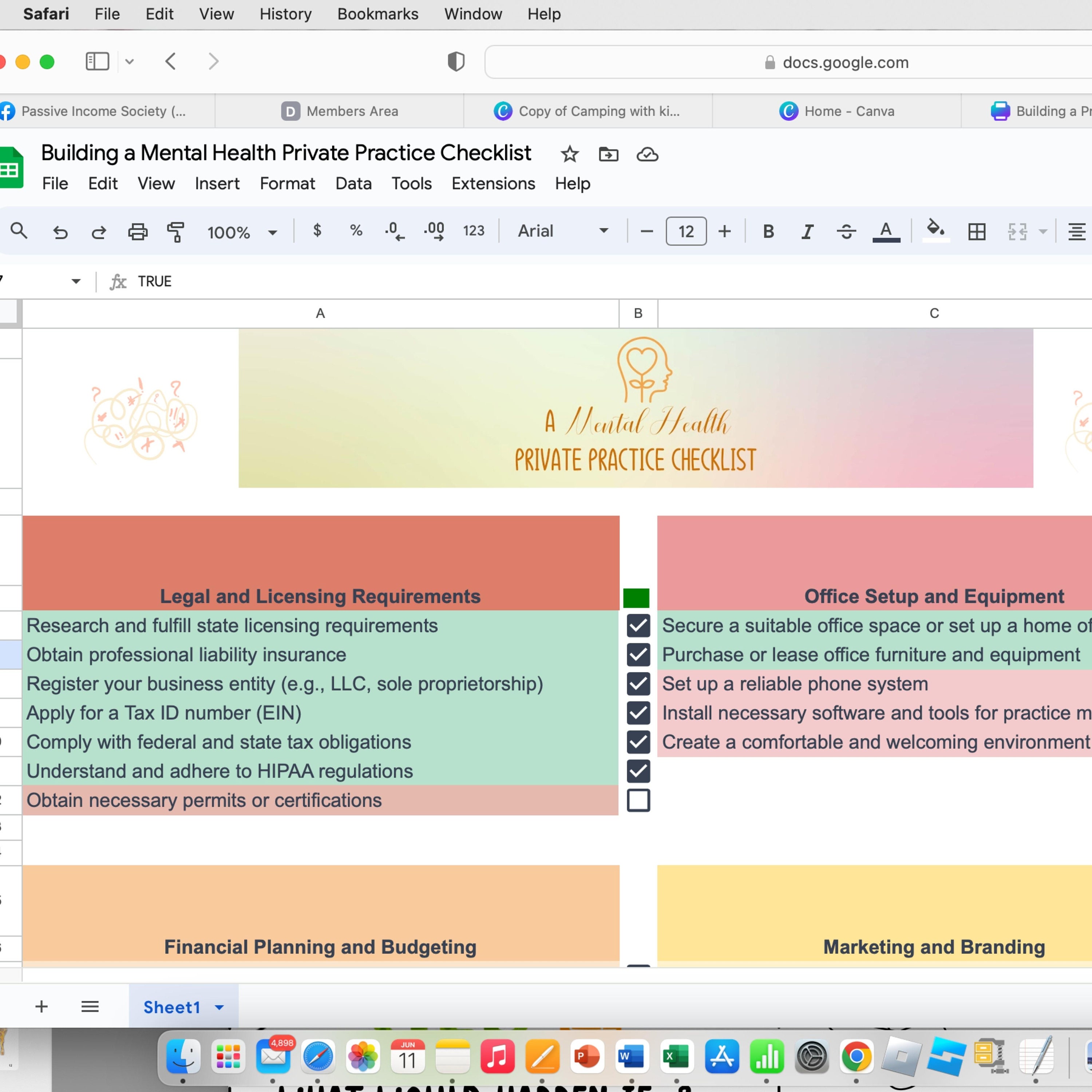Open the fill color picker
The height and width of the screenshot is (1092, 1092).
pos(936,230)
